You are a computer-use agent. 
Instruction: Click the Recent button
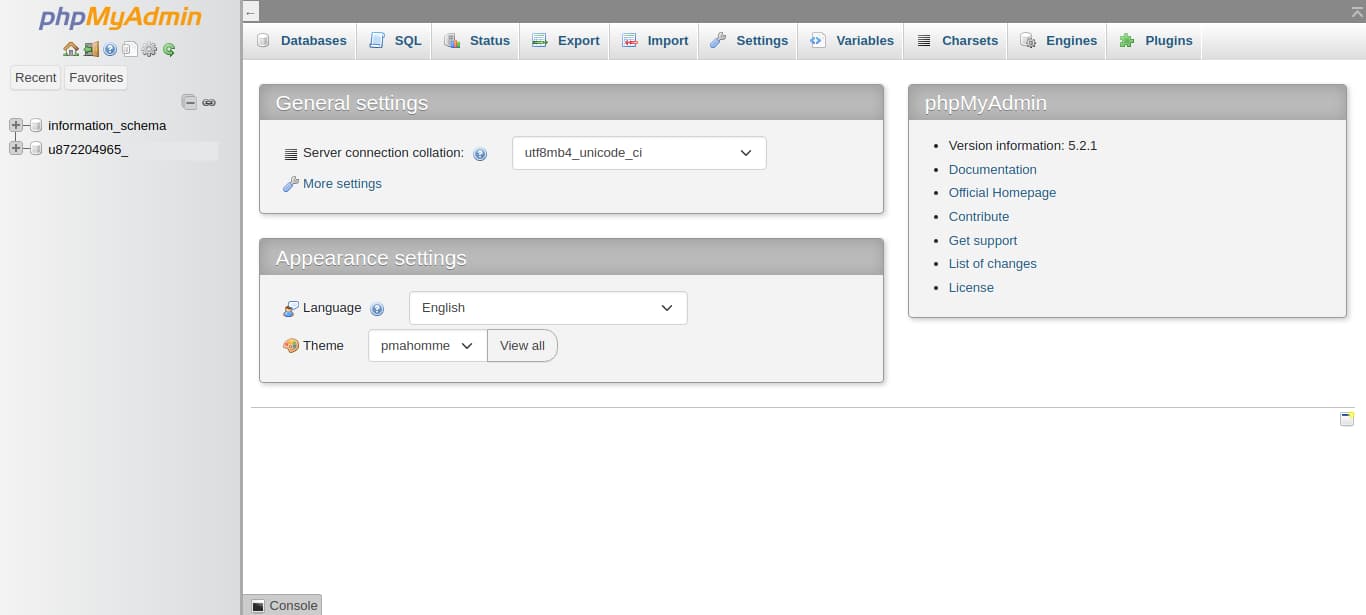pos(36,78)
